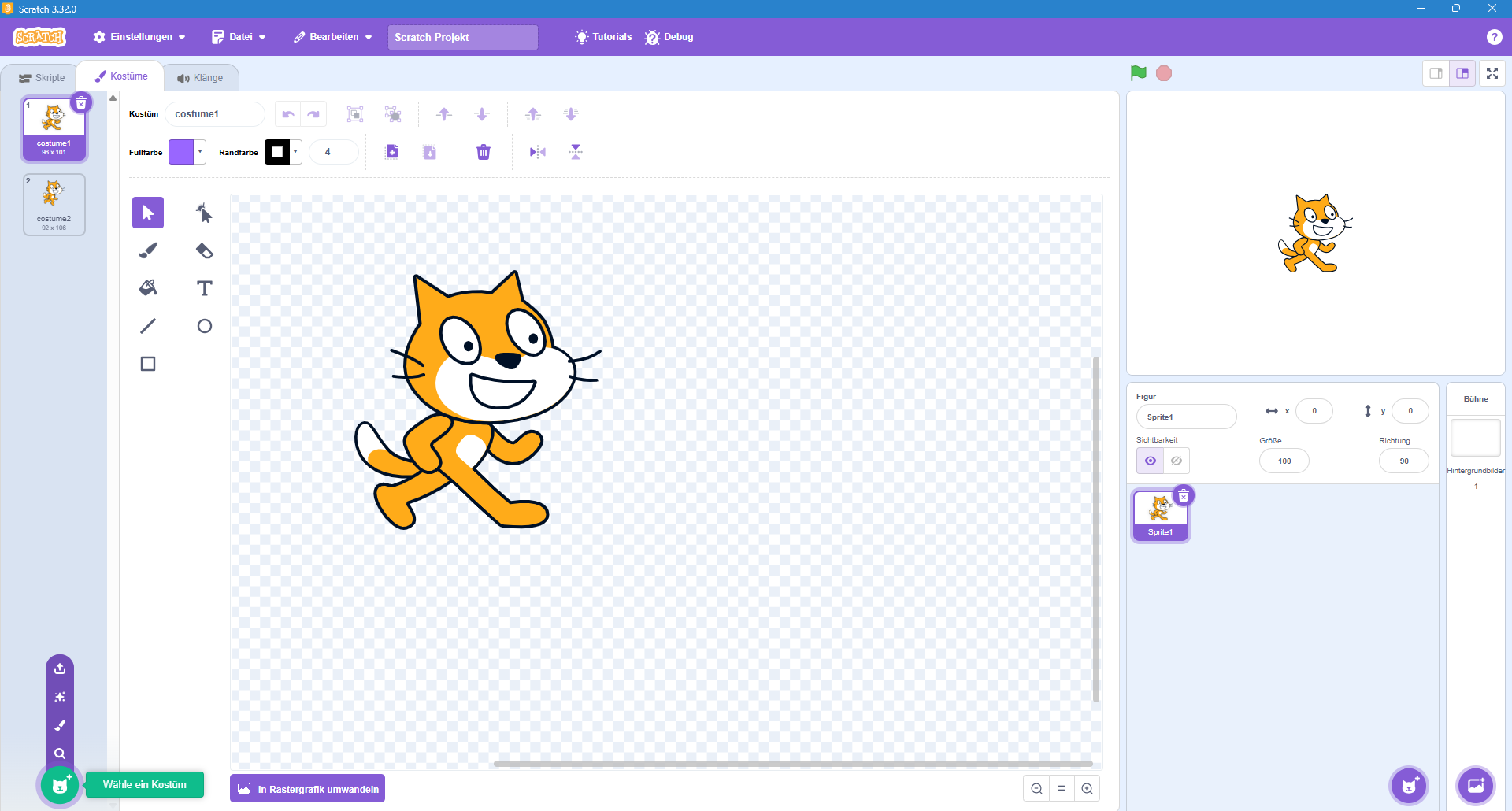Open the help question mark

pyautogui.click(x=1494, y=37)
